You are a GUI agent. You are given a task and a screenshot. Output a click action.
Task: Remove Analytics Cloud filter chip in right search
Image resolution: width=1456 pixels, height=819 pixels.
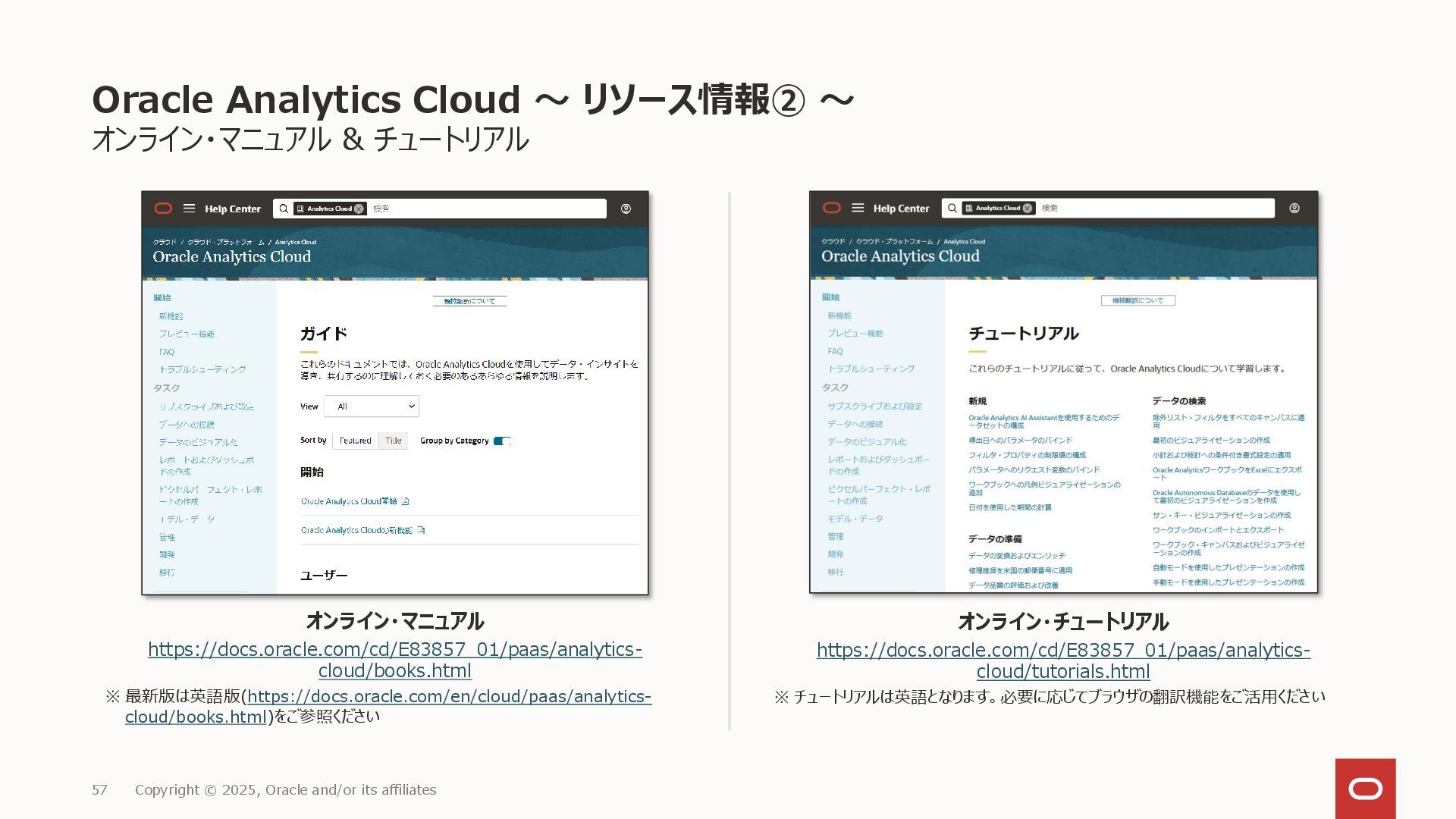tap(1028, 208)
